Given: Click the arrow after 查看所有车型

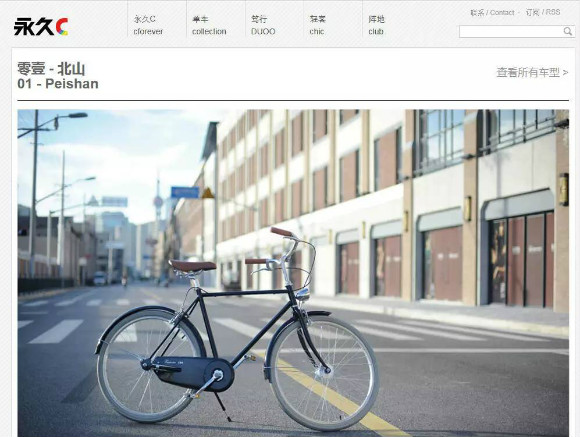Looking at the screenshot, I should 565,73.
